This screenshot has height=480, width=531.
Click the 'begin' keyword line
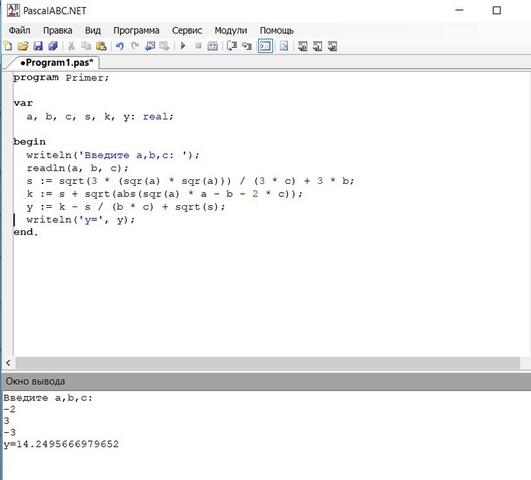point(29,142)
